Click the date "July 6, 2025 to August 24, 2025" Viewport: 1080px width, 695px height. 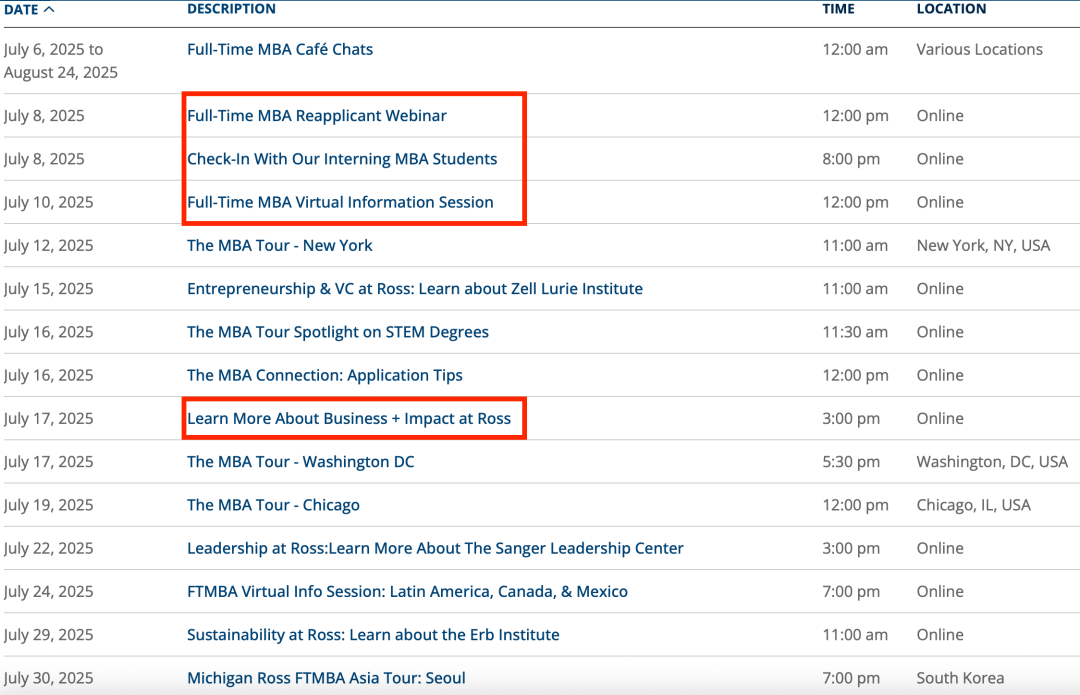click(61, 61)
